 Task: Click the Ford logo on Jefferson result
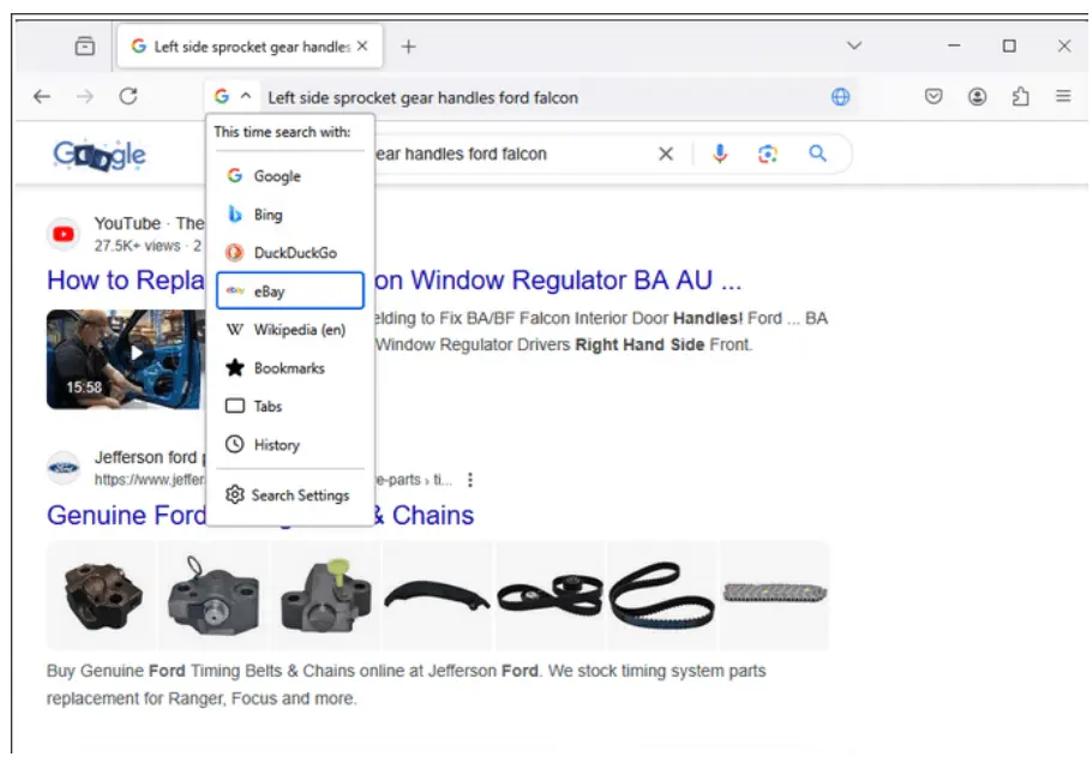63,468
